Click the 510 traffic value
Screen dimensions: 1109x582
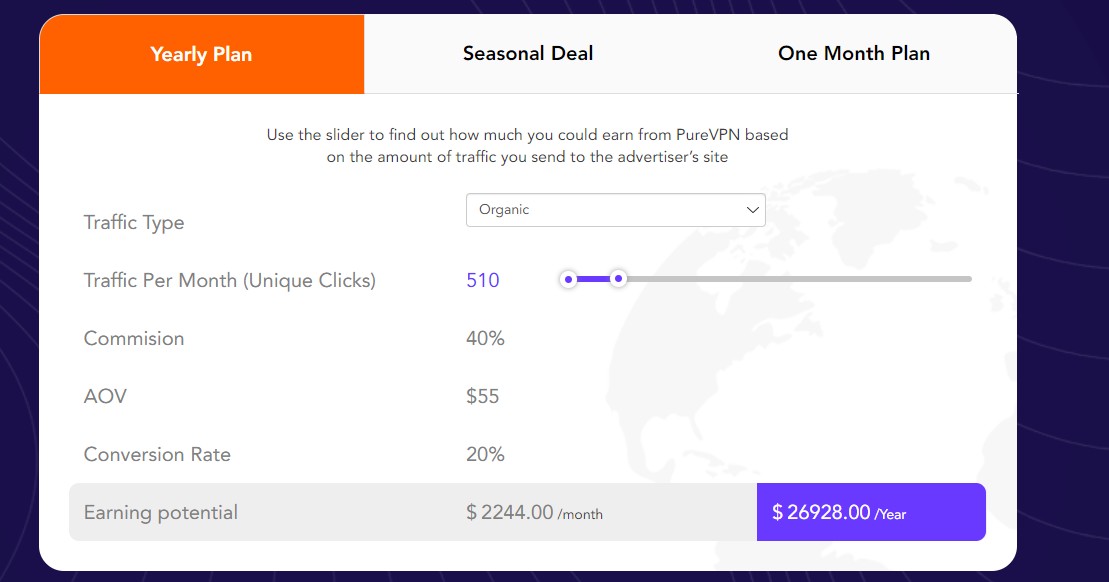click(x=483, y=280)
